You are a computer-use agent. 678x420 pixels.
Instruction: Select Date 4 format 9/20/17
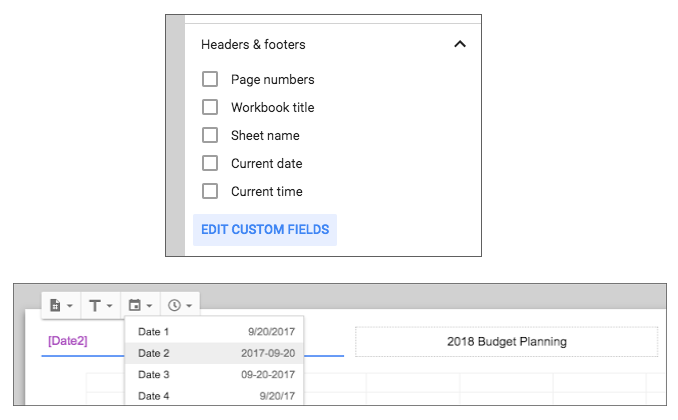(x=214, y=396)
